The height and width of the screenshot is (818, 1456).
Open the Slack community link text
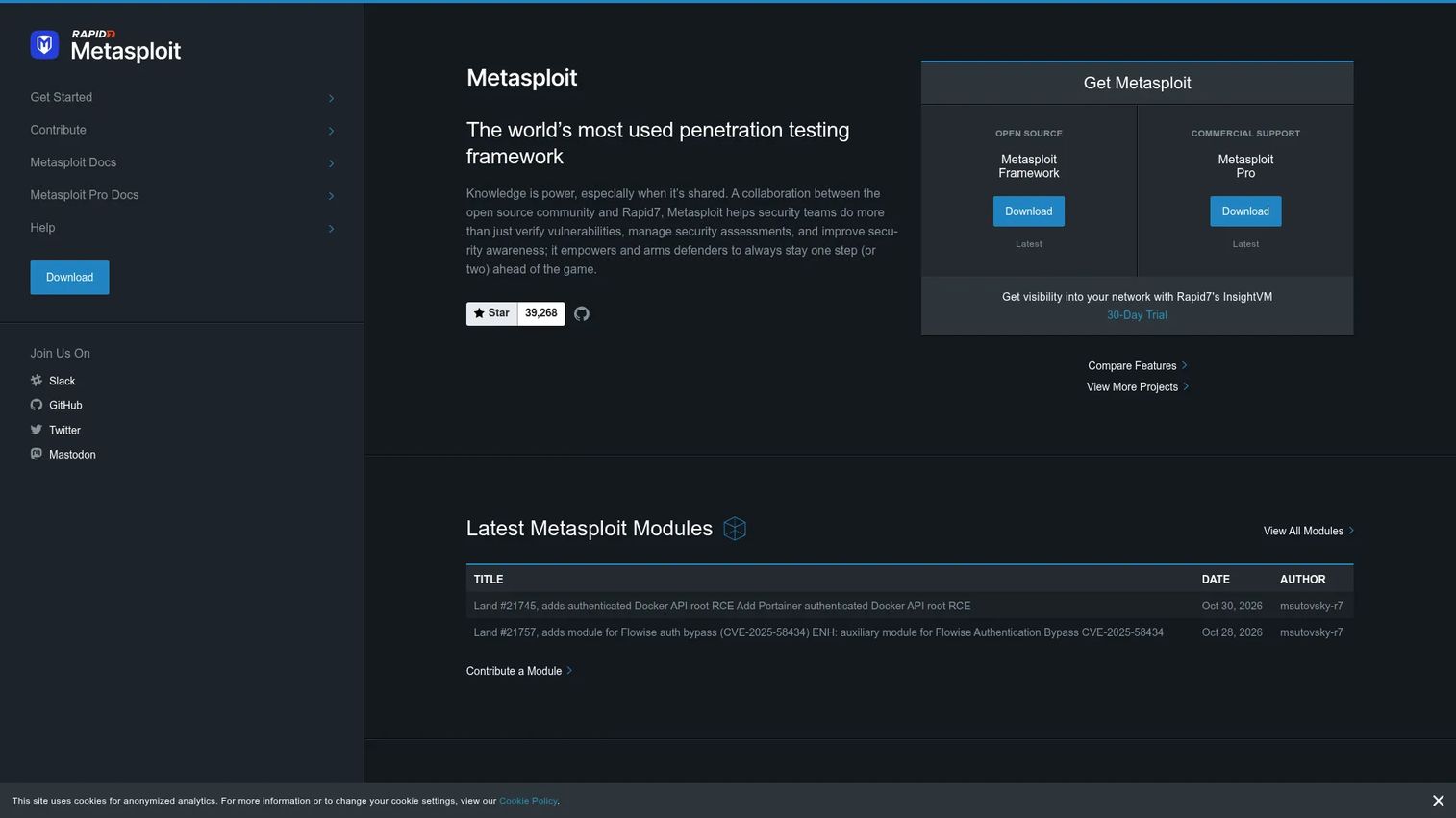point(63,382)
